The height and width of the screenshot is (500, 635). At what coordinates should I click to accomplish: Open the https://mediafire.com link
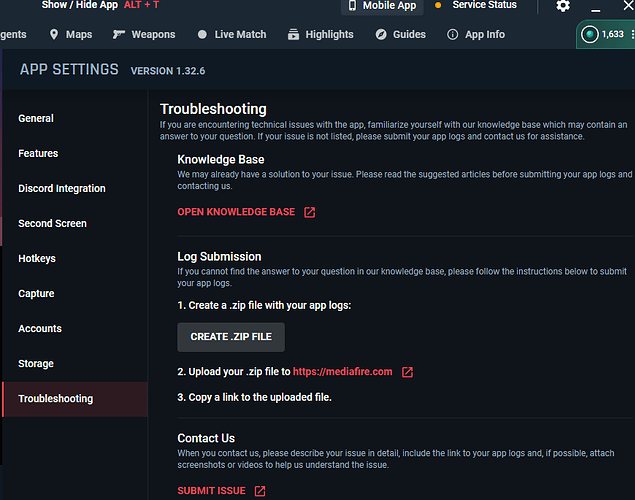[343, 372]
